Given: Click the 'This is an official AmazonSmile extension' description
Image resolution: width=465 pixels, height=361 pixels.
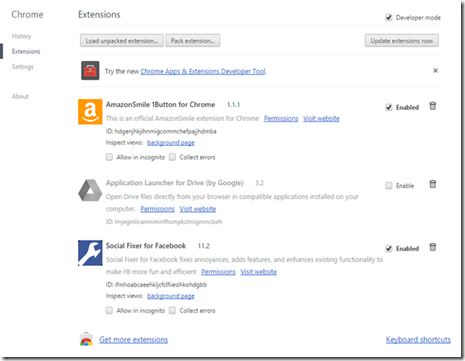Looking at the screenshot, I should pos(182,118).
